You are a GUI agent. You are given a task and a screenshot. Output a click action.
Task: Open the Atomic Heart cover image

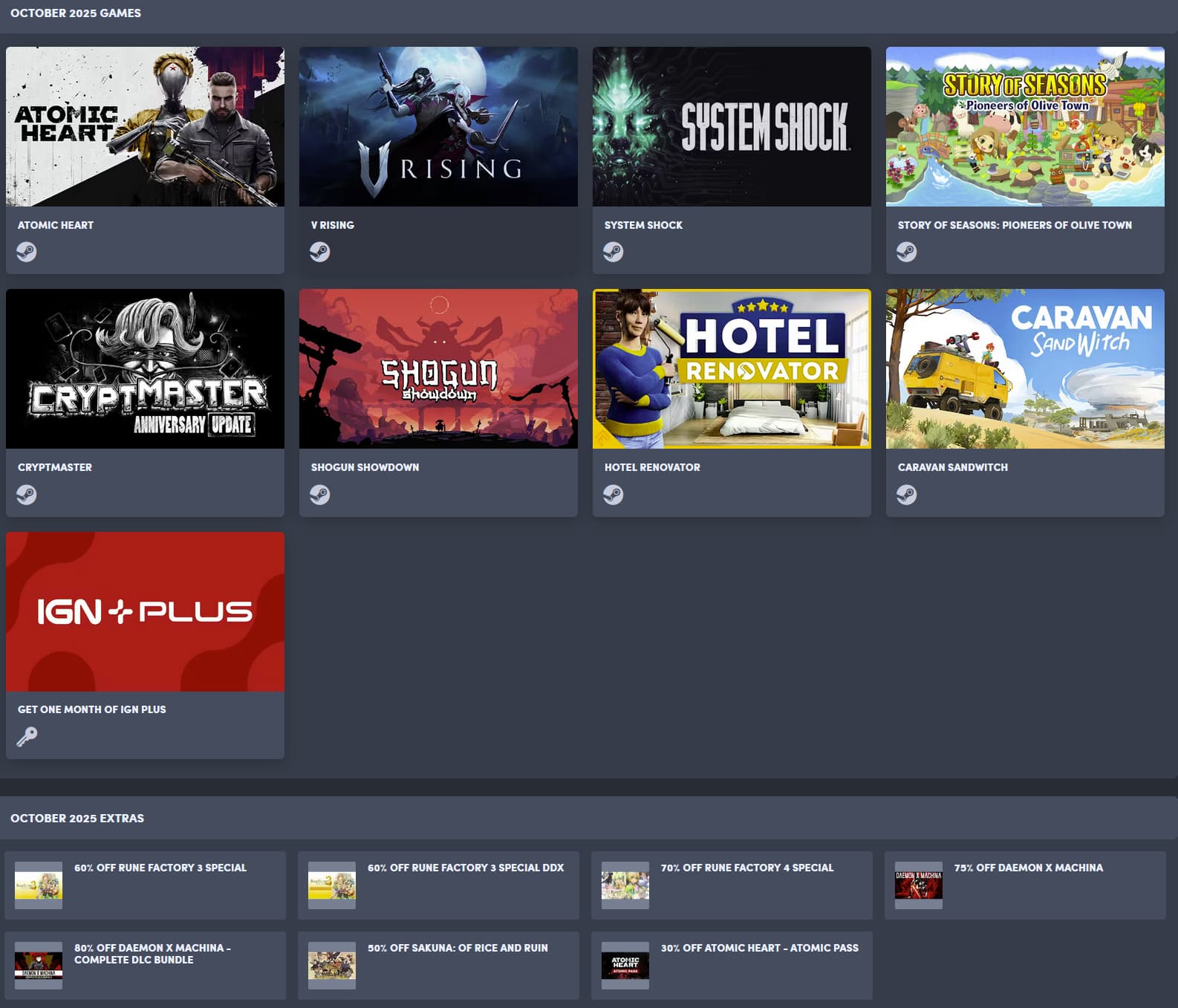pos(145,126)
